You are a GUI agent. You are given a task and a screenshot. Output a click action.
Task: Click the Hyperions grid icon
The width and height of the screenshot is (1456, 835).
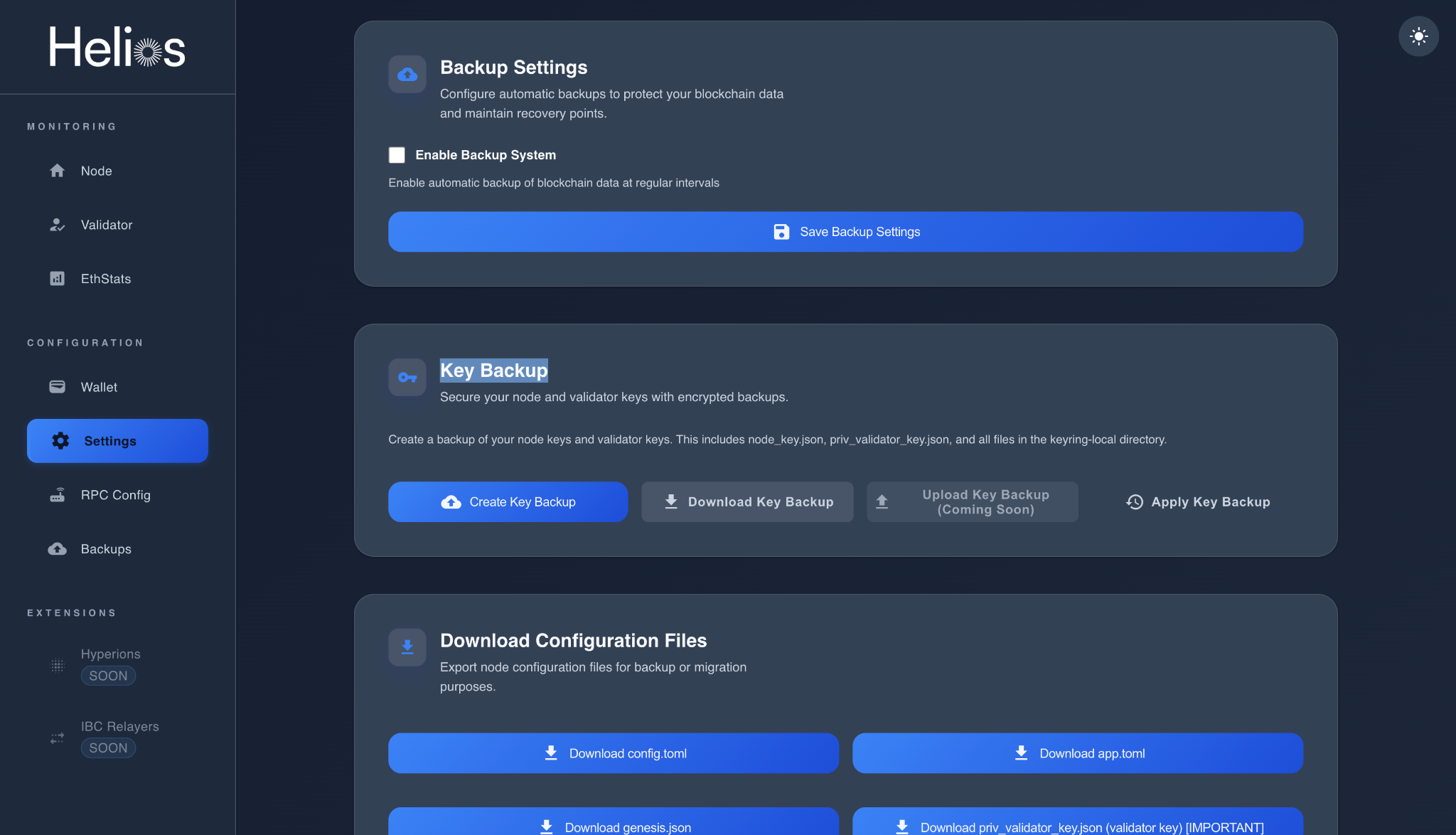coord(57,665)
